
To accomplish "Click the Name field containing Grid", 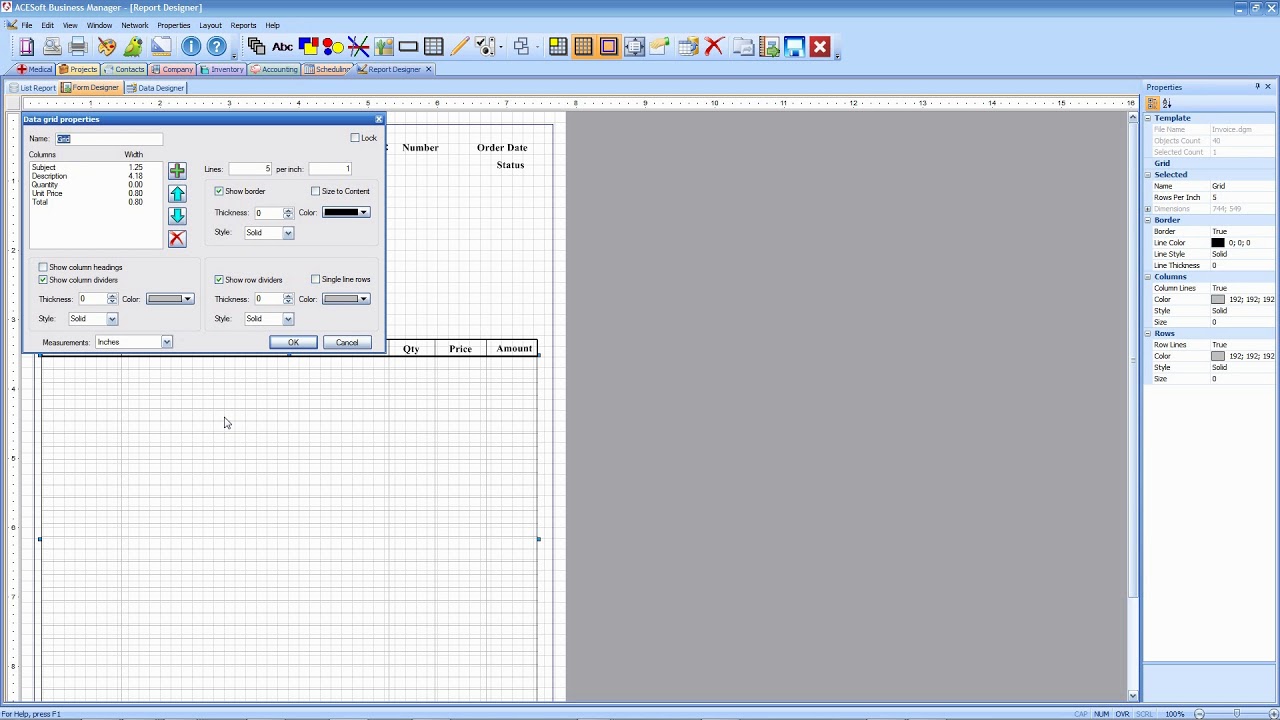I will 109,139.
